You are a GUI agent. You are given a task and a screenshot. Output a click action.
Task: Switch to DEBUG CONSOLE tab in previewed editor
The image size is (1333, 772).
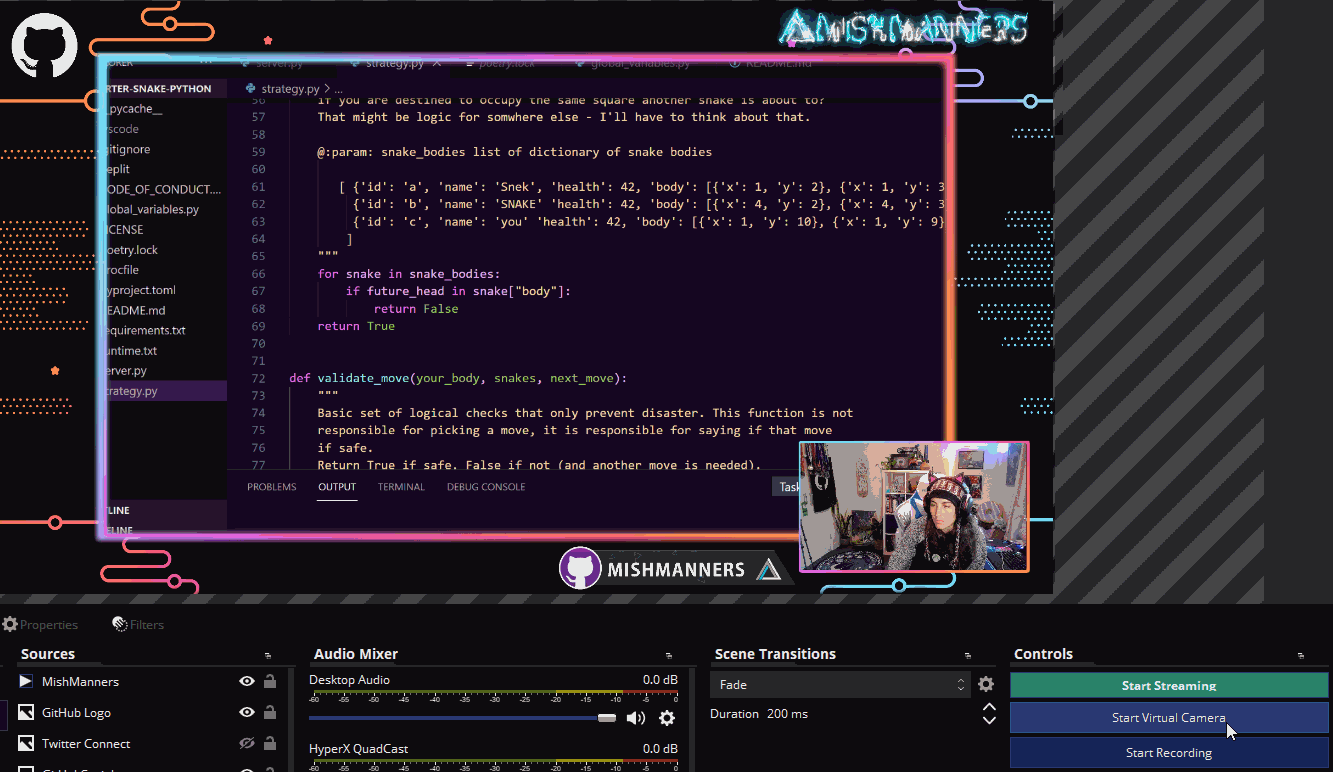486,487
